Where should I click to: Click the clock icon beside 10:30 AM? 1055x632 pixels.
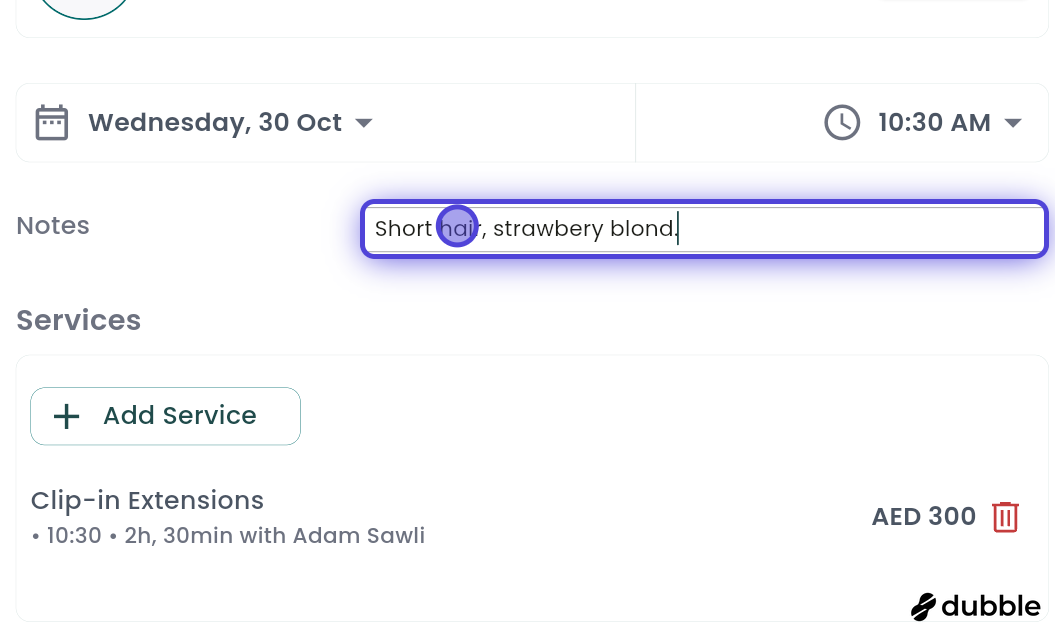842,122
